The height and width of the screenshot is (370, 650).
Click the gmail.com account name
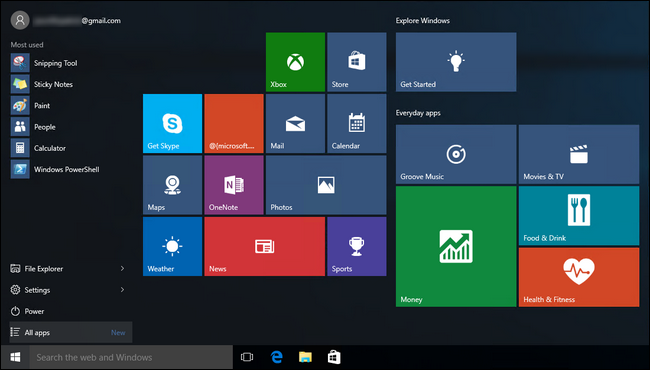pyautogui.click(x=77, y=20)
